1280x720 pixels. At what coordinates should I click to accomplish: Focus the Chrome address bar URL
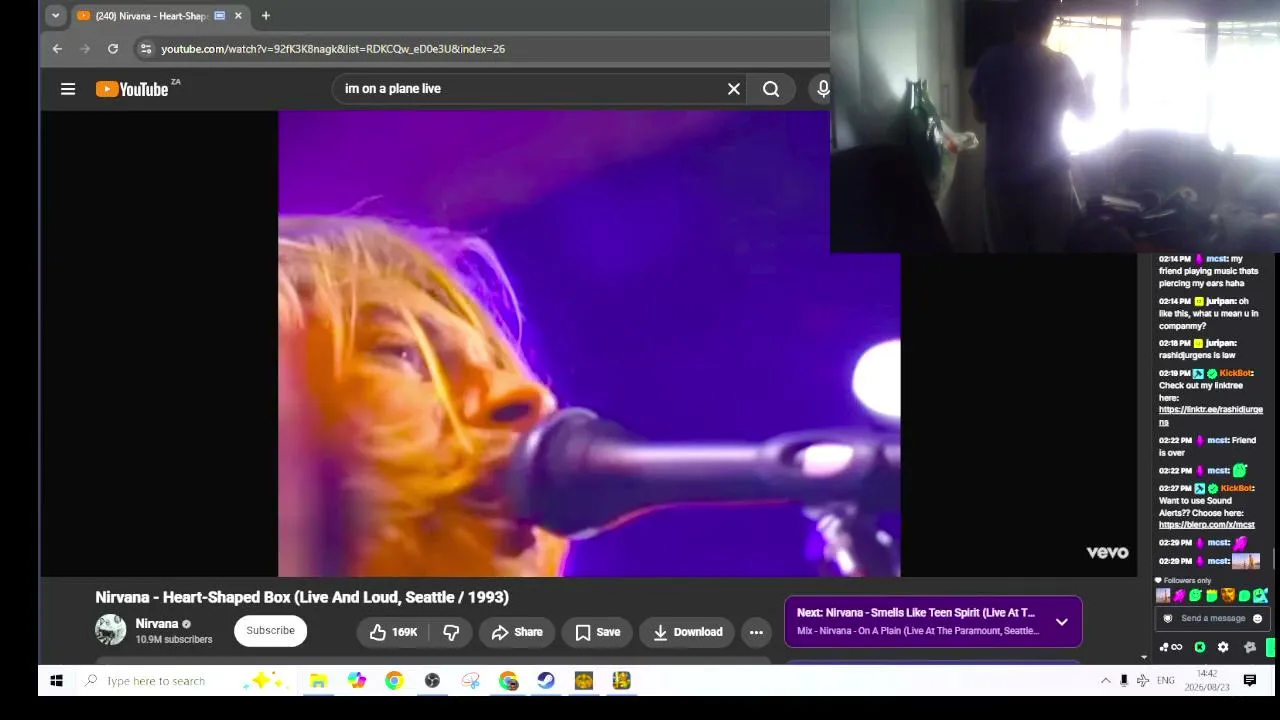[x=333, y=49]
